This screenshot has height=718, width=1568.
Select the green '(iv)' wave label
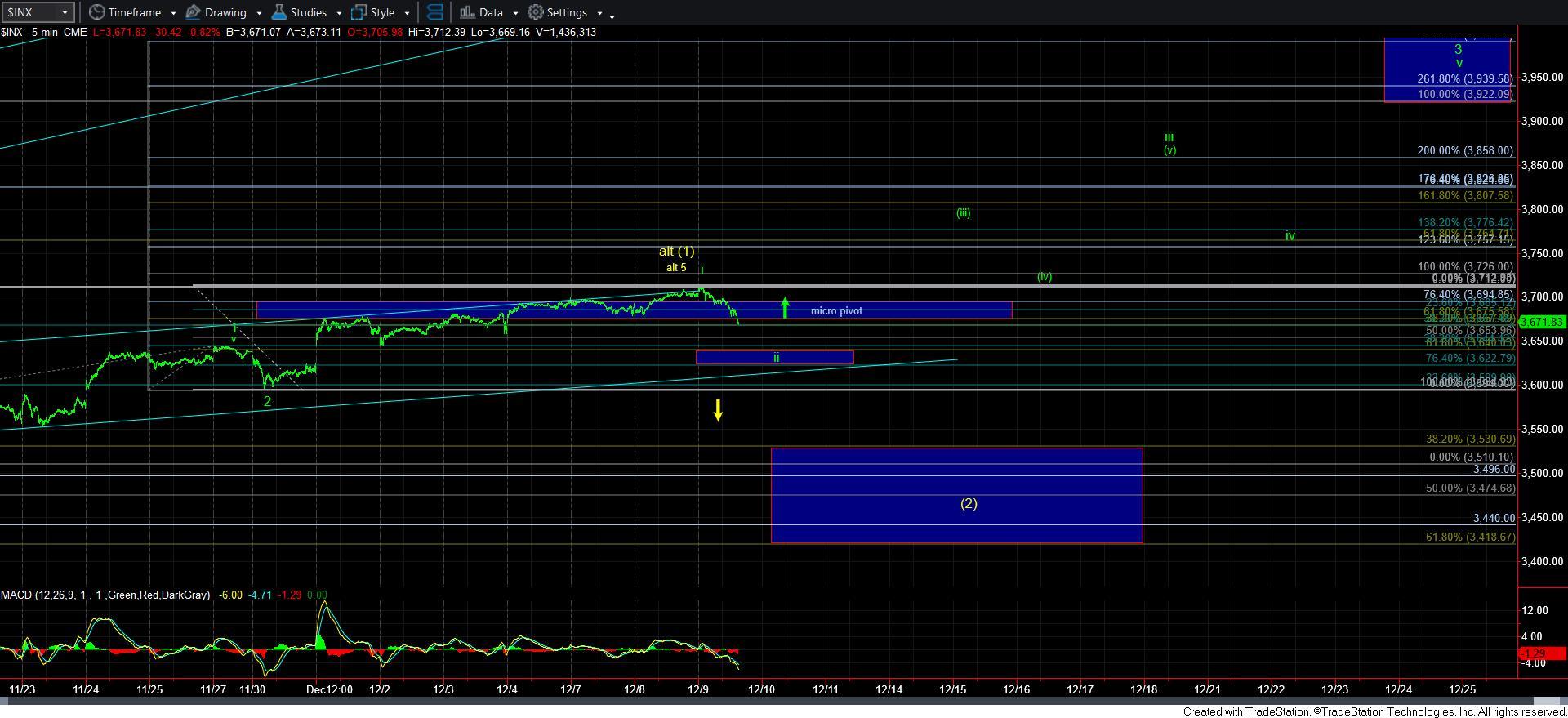pyautogui.click(x=1045, y=277)
